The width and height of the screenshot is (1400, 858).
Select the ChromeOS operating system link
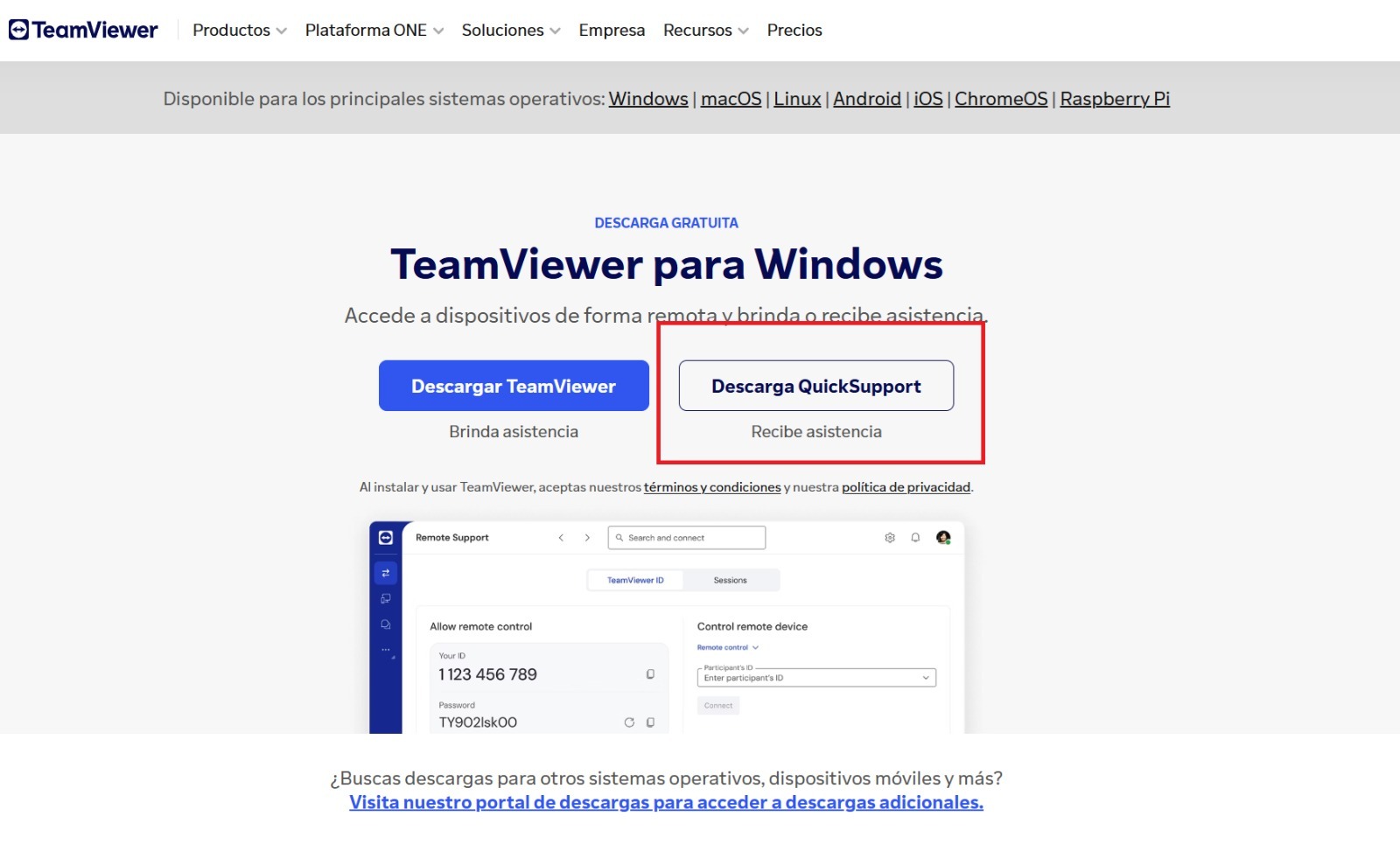coord(1001,99)
